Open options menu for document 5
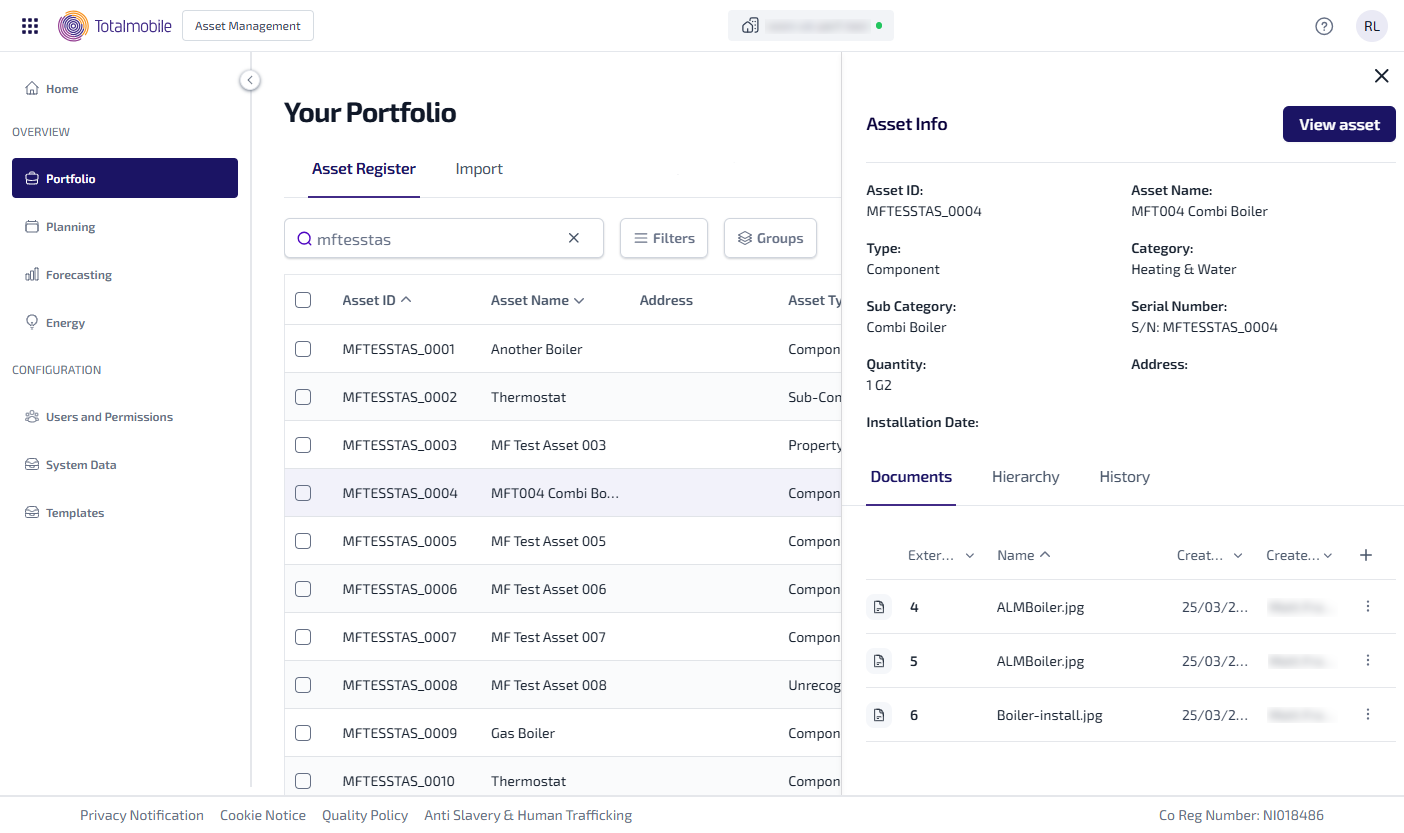The height and width of the screenshot is (833, 1404). coord(1368,660)
